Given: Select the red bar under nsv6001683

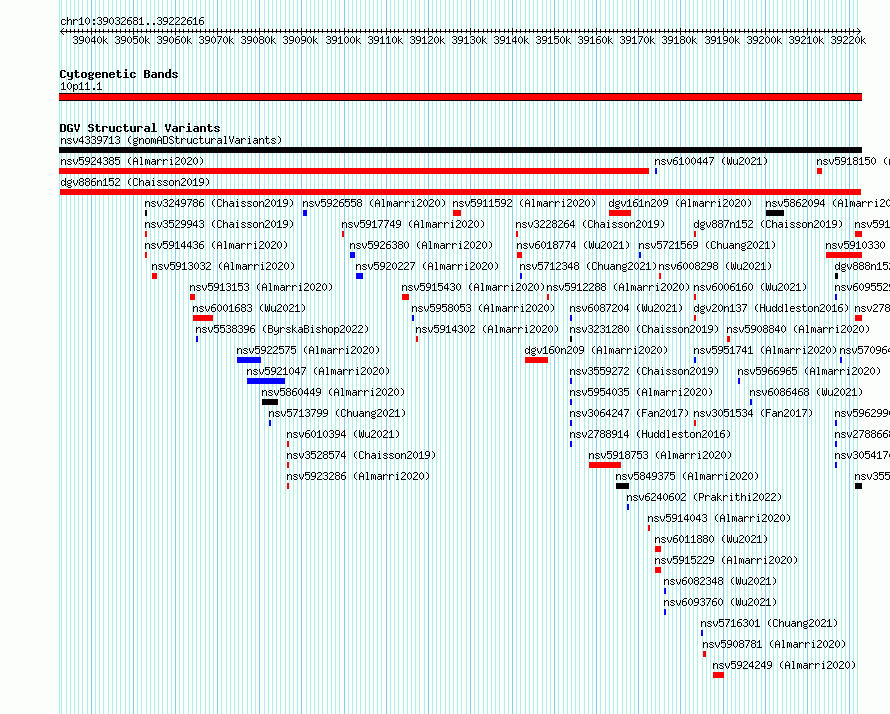Looking at the screenshot, I should tap(203, 318).
